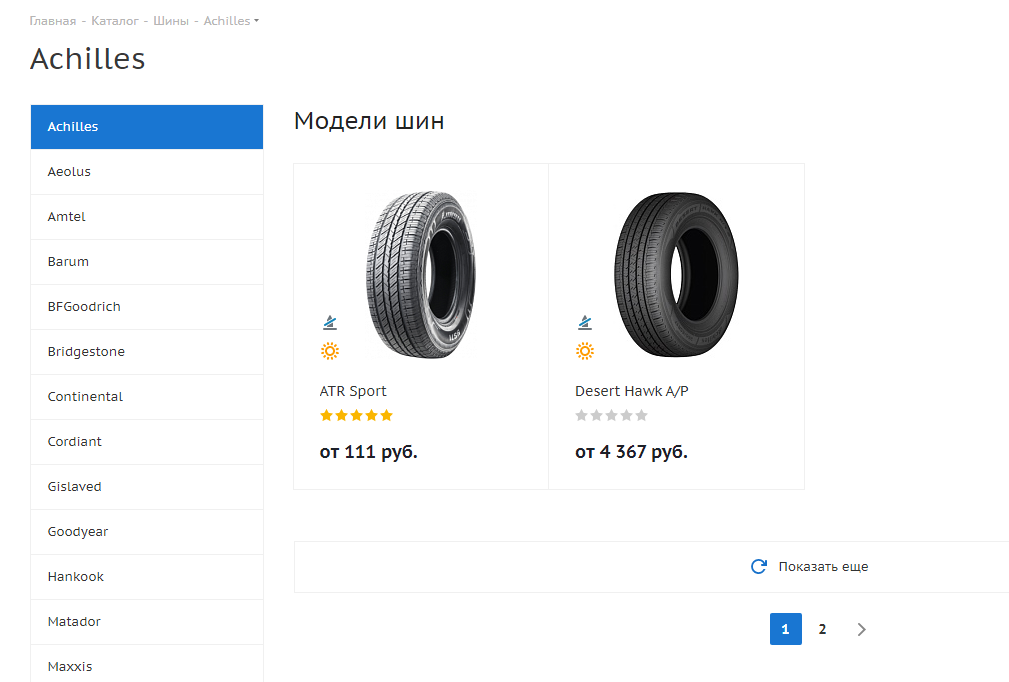This screenshot has height=682, width=1009.
Task: Click the road-type icon on Desert Hawk A/P
Action: click(585, 322)
